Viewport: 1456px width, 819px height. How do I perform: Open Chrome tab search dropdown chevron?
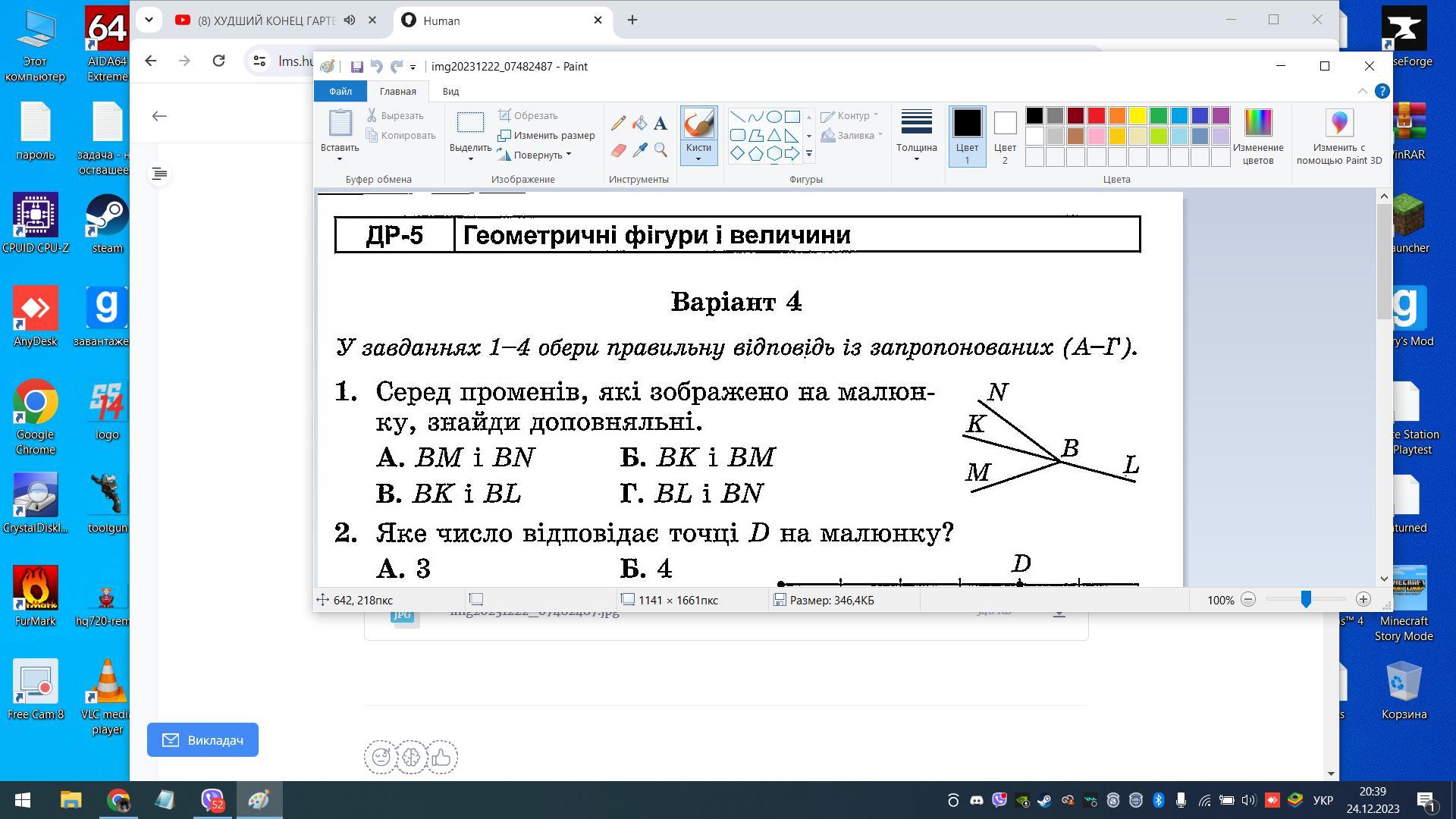point(149,20)
